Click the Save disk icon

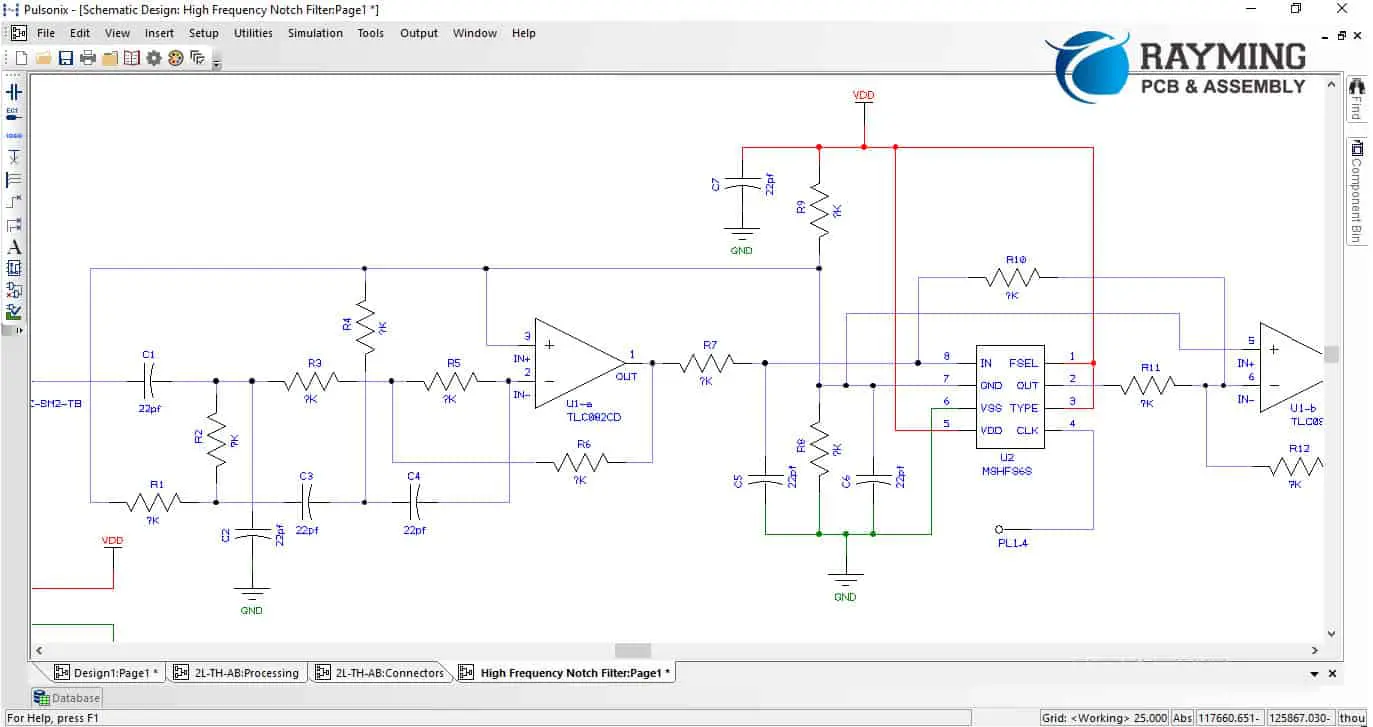[x=66, y=58]
